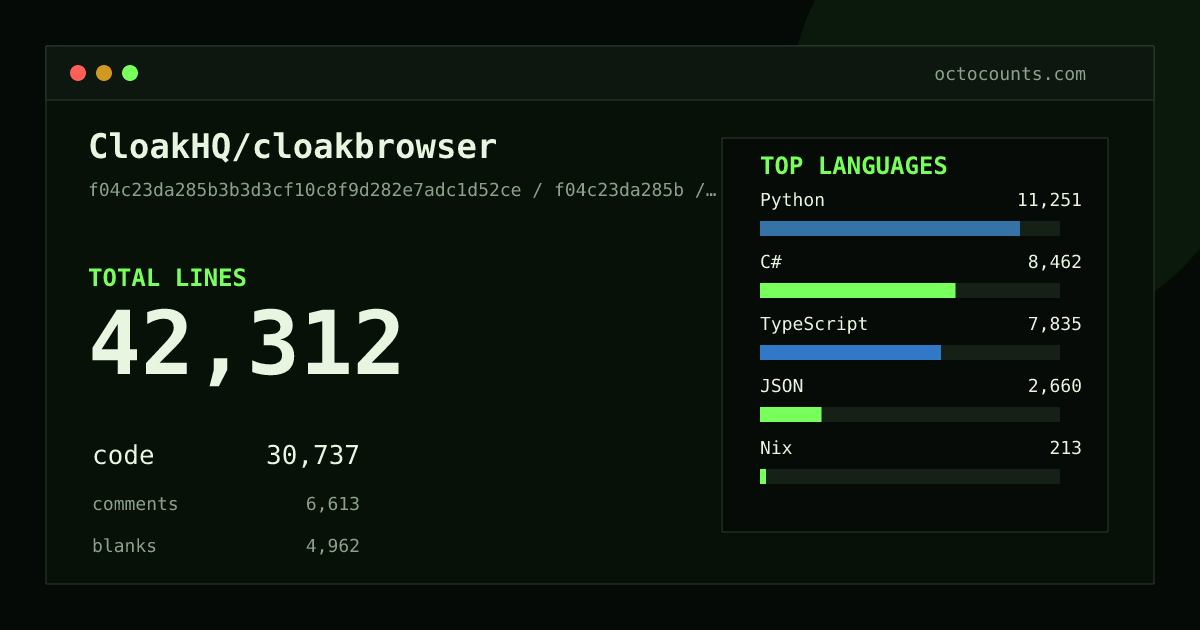Screen dimensions: 1200x630
Task: Click the C# language label
Action: [x=771, y=262]
